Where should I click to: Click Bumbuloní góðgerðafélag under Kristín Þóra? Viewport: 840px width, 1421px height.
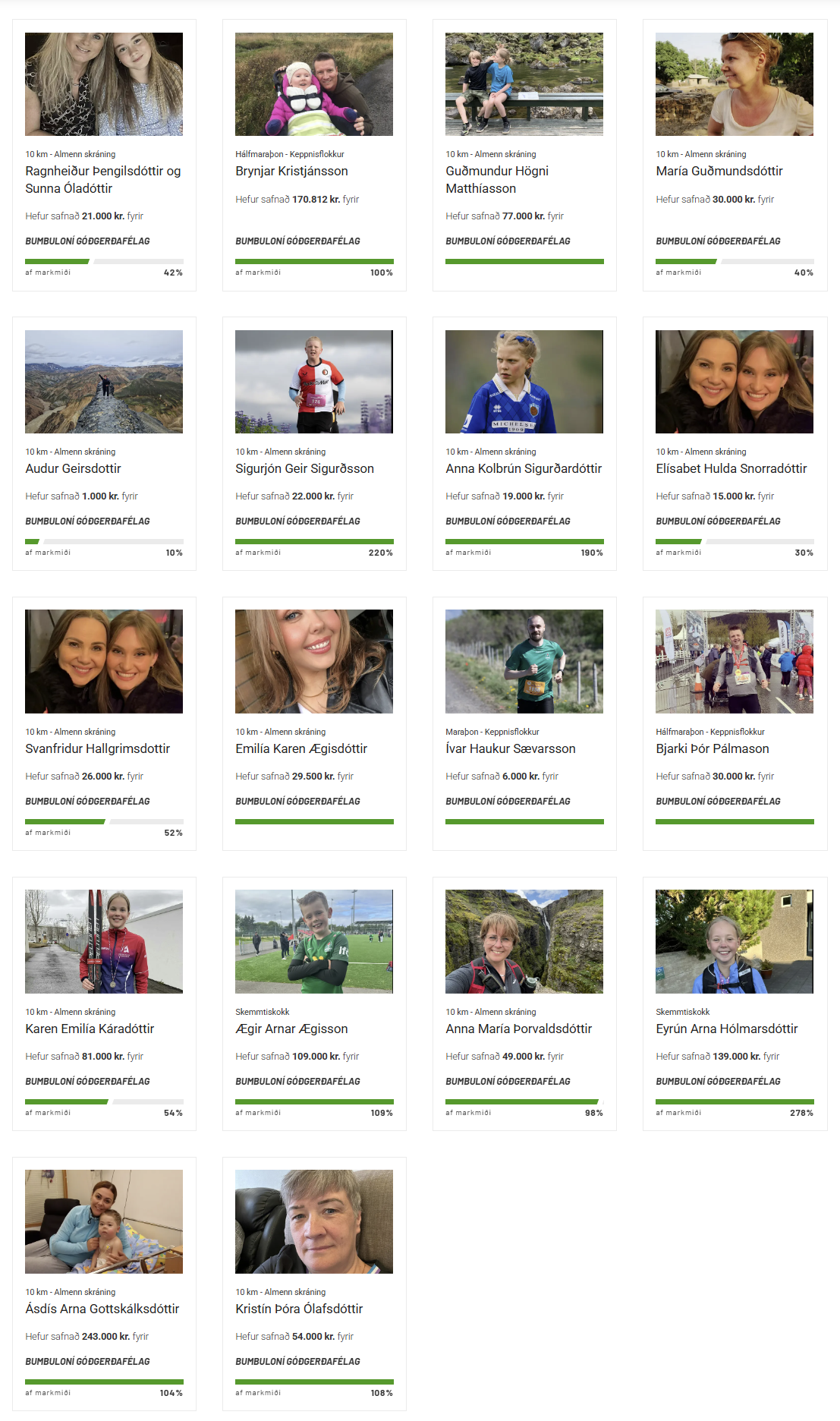pyautogui.click(x=297, y=1362)
